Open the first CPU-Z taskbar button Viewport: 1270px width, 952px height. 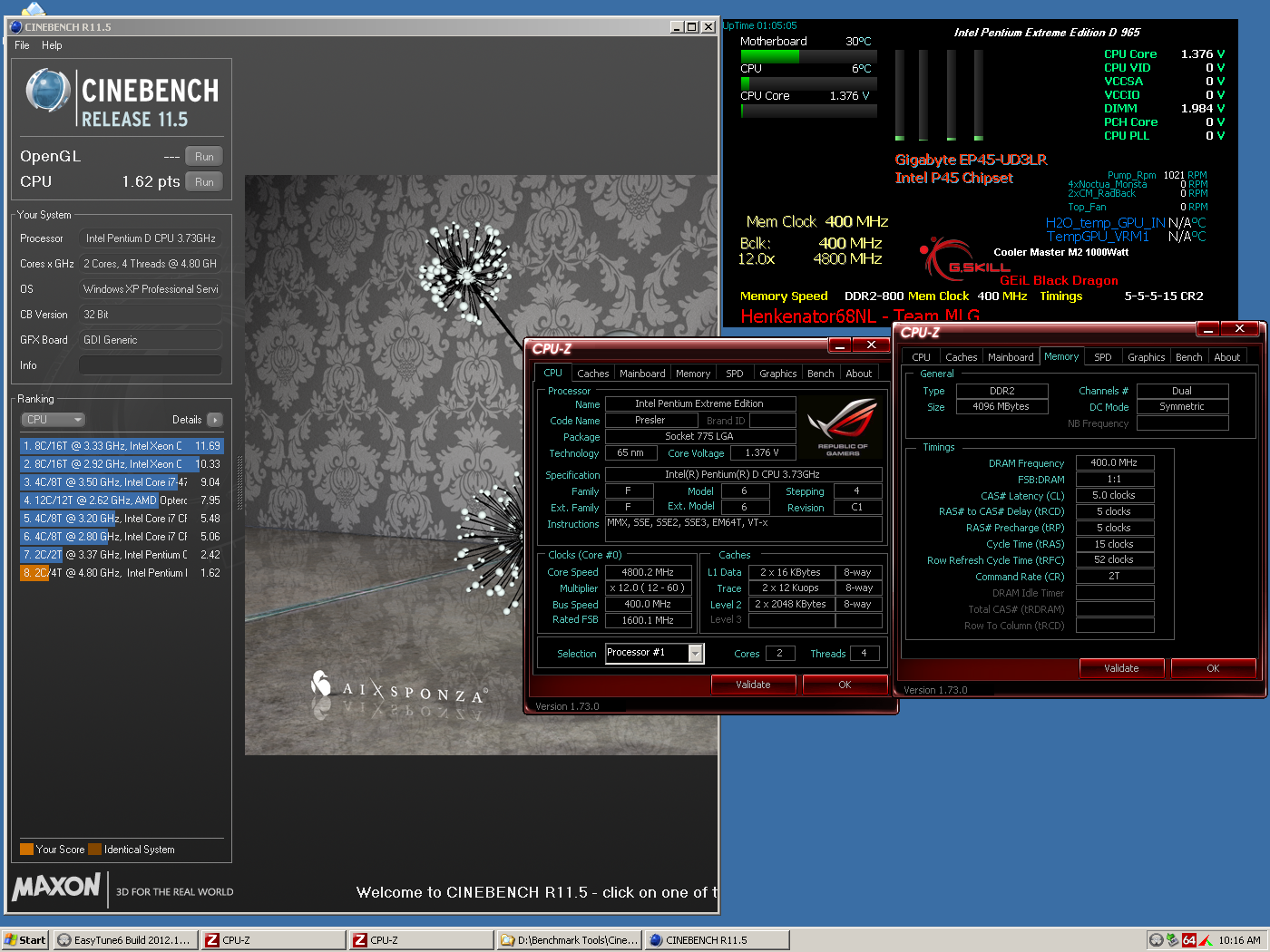tap(273, 940)
